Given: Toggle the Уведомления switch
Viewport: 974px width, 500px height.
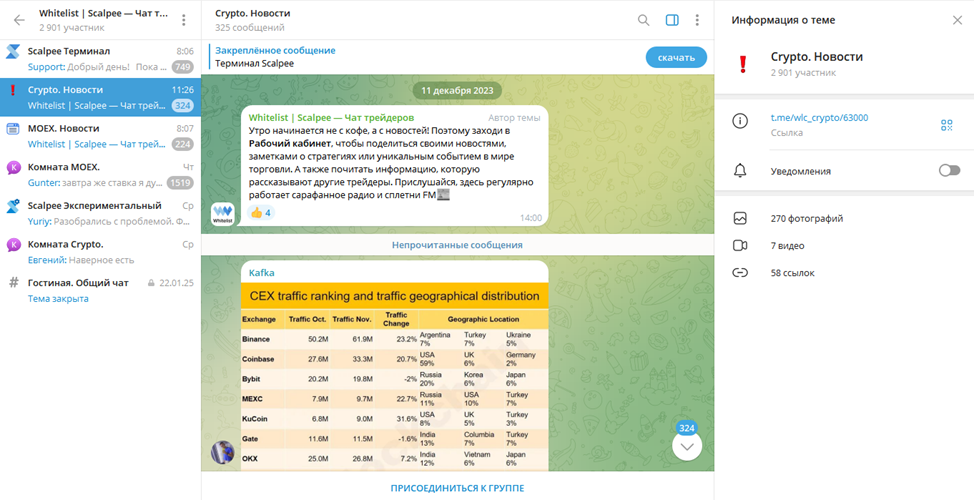Looking at the screenshot, I should (949, 171).
